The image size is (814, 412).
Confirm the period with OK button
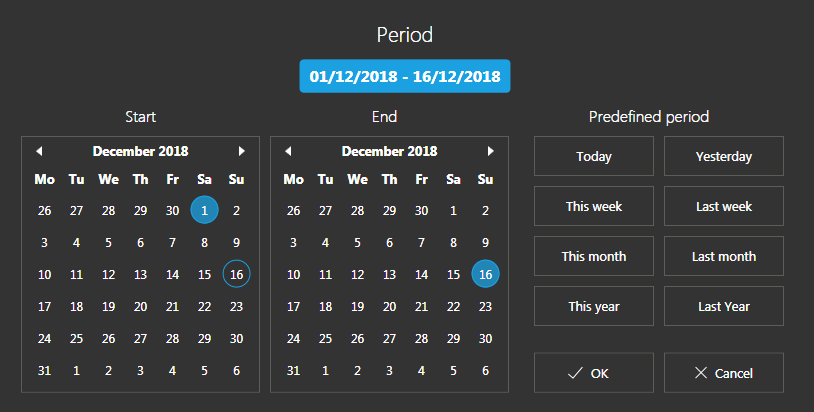click(593, 373)
